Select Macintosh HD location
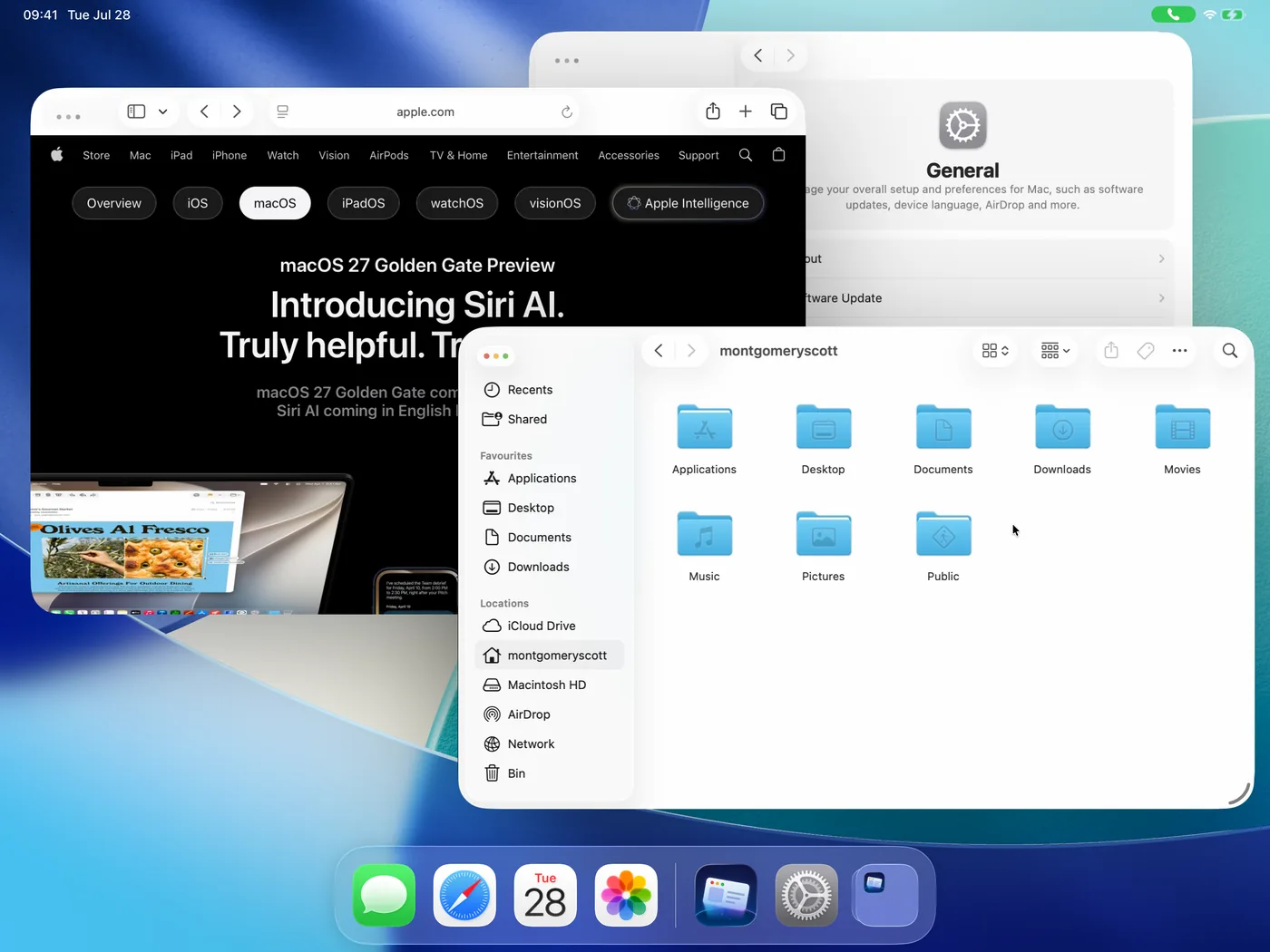This screenshot has height=952, width=1270. (550, 685)
